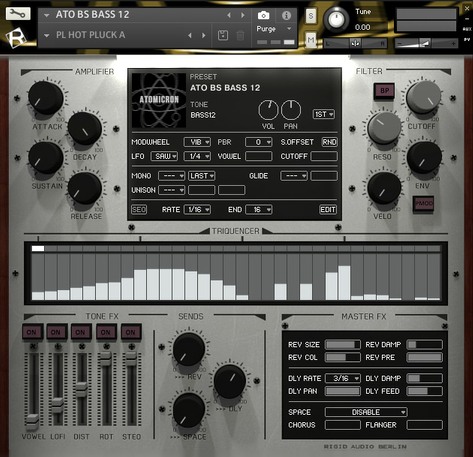Open the sequencer Rate 1/16 dropdown
Viewport: 473px width, 457px height.
pos(197,210)
